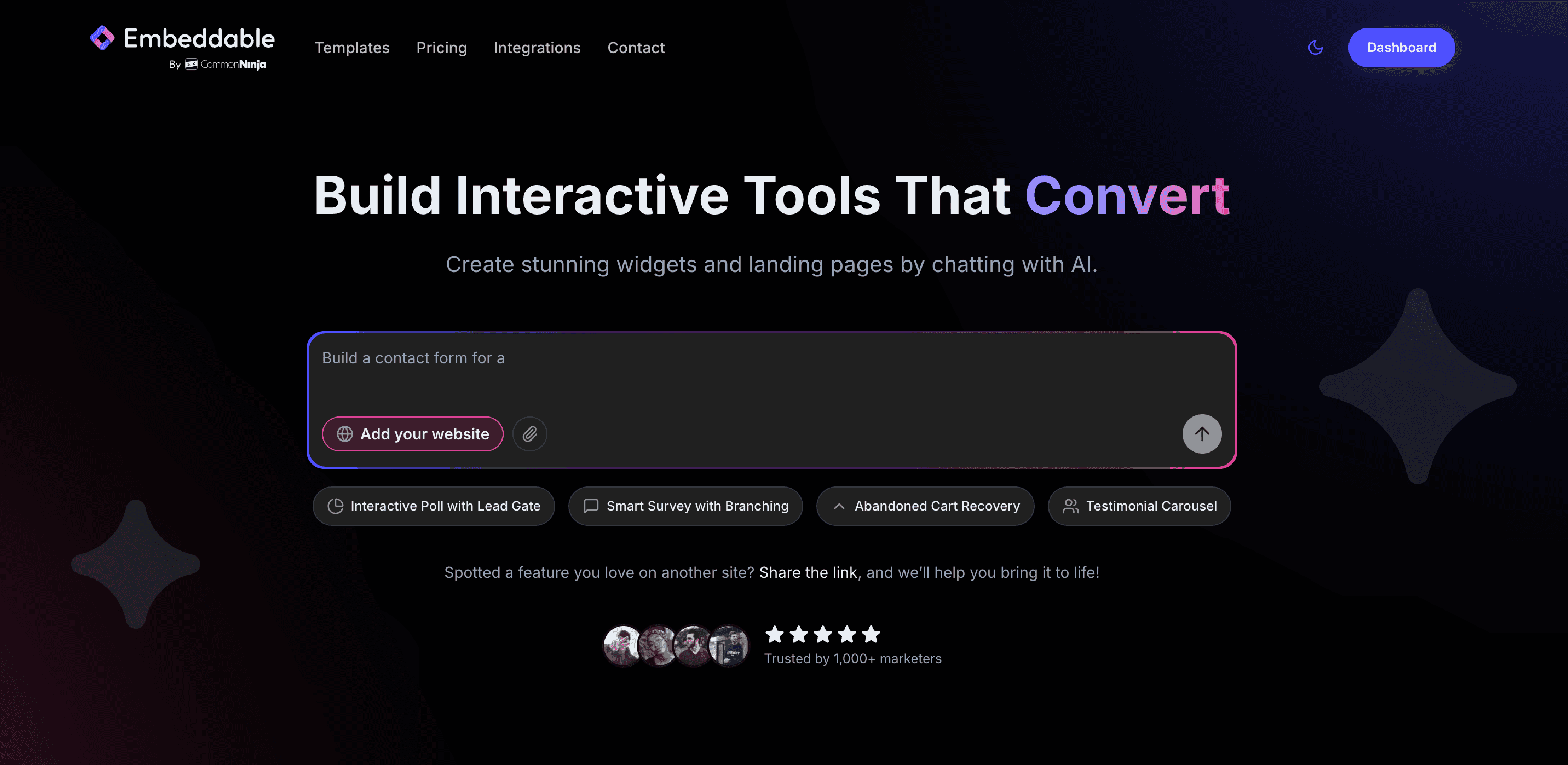Click the chat bubble icon on Smart Survey chip
This screenshot has width=1568, height=765.
pyautogui.click(x=591, y=506)
